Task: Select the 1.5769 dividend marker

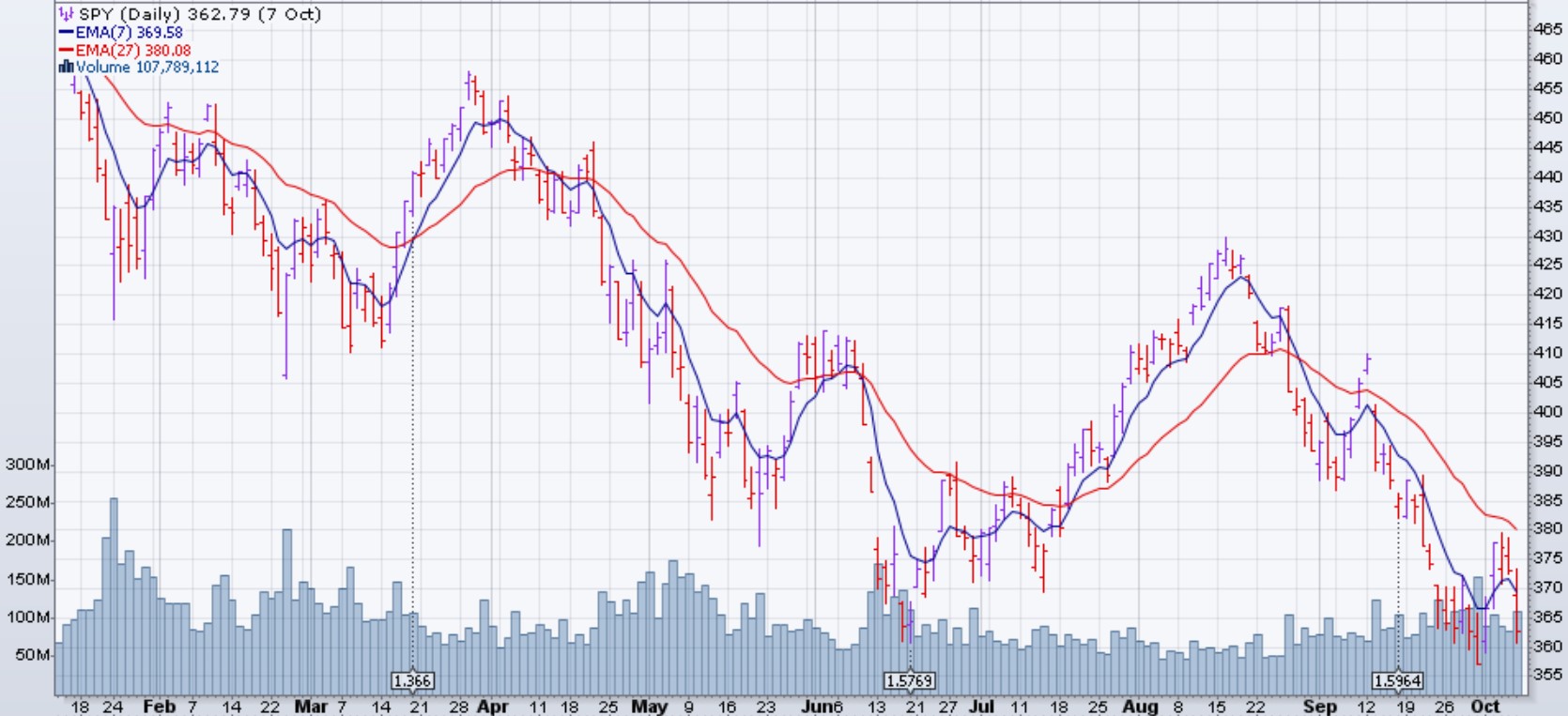Action: [910, 681]
